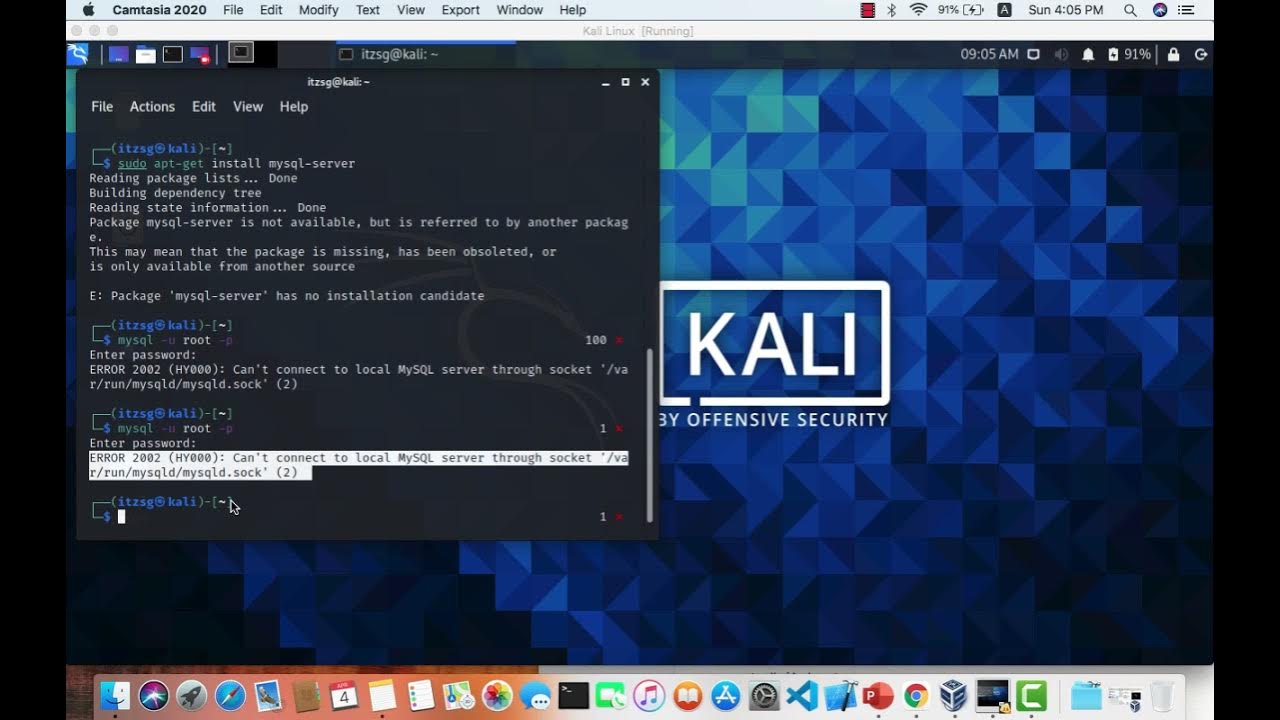The width and height of the screenshot is (1280, 720).
Task: Maximize the itzsg@kali terminal window
Action: [x=625, y=82]
